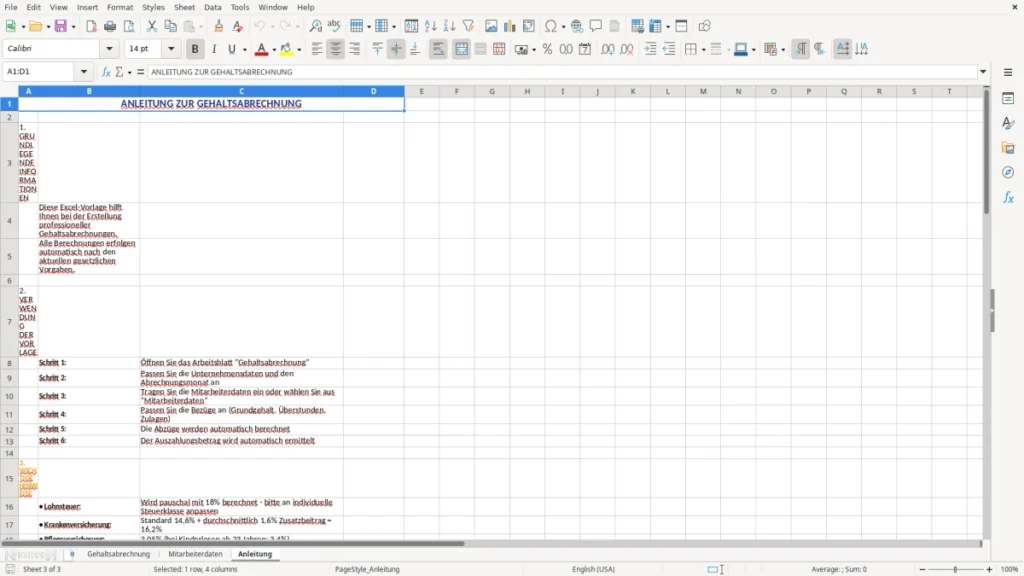
Task: Toggle Underline formatting
Action: click(232, 49)
